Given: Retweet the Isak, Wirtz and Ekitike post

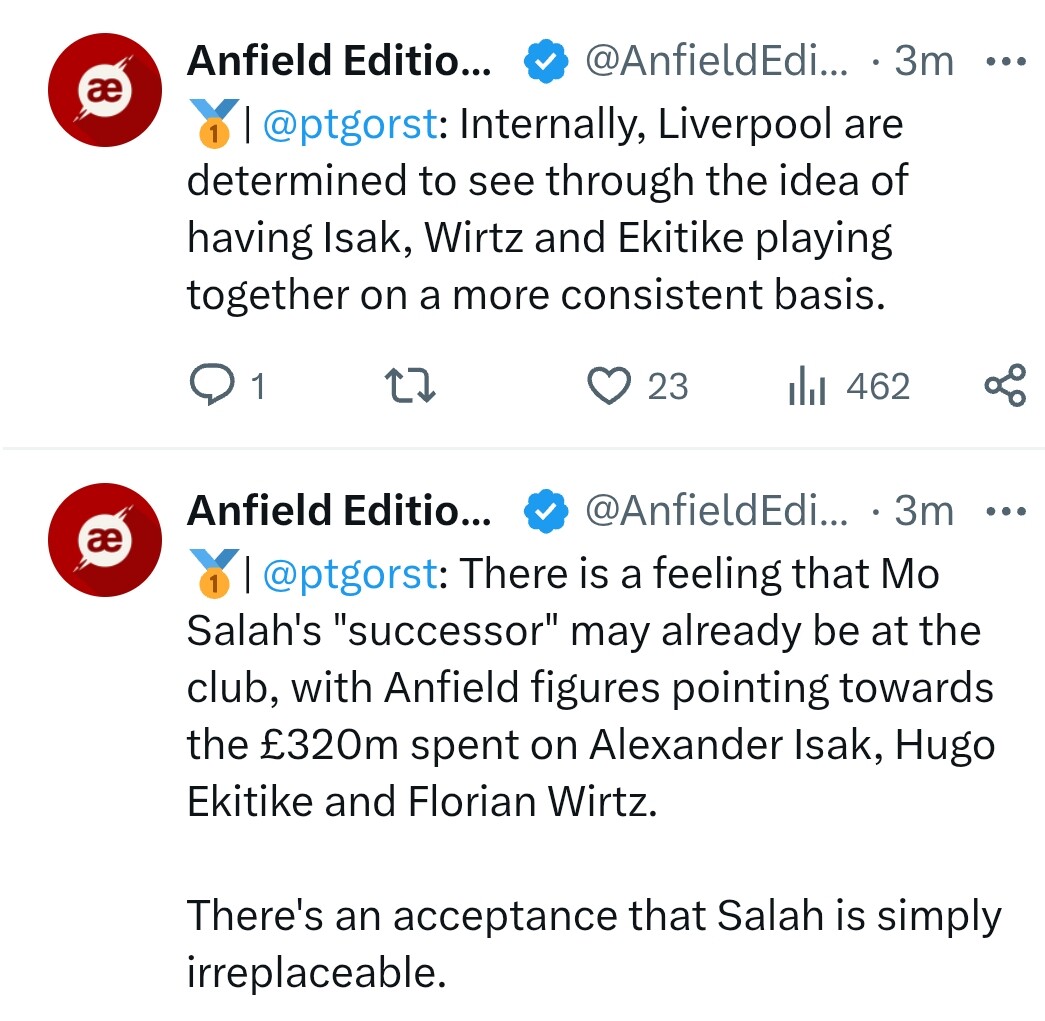Looking at the screenshot, I should (410, 386).
